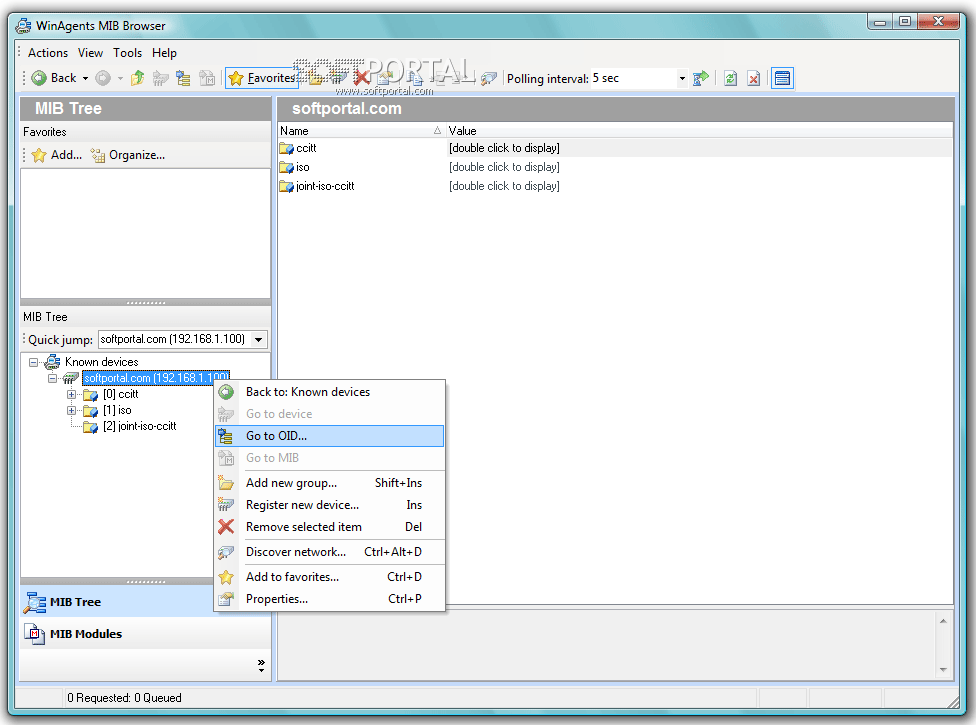Open the Help menu
Screen dimensions: 976x725
tap(164, 53)
